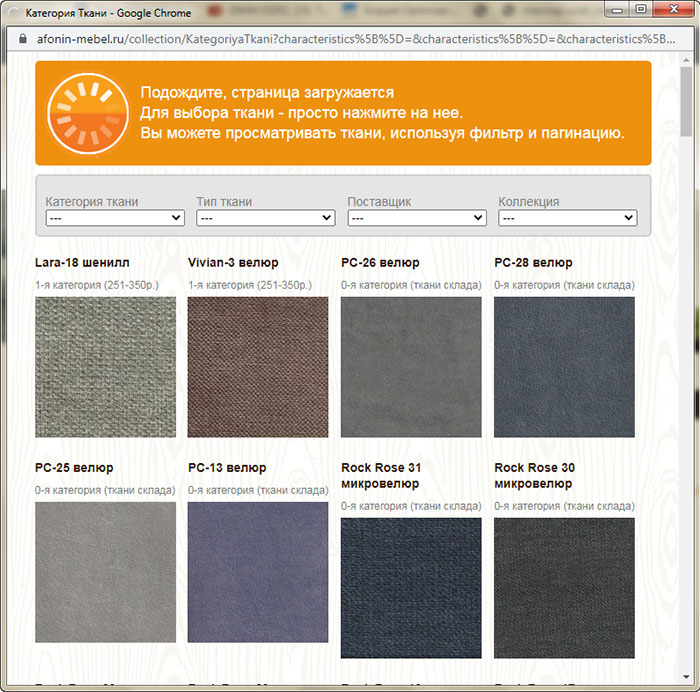The image size is (700, 692).
Task: Click the scrollbar up arrow
Action: (x=686, y=60)
